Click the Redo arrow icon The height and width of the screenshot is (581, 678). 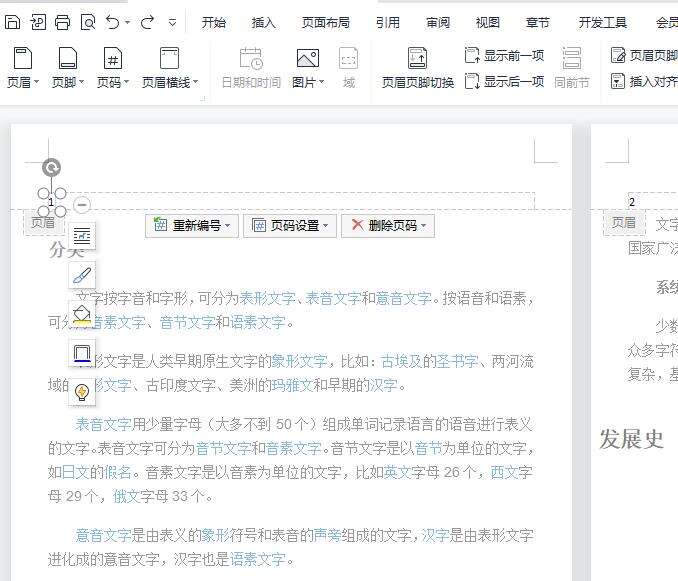coord(147,22)
